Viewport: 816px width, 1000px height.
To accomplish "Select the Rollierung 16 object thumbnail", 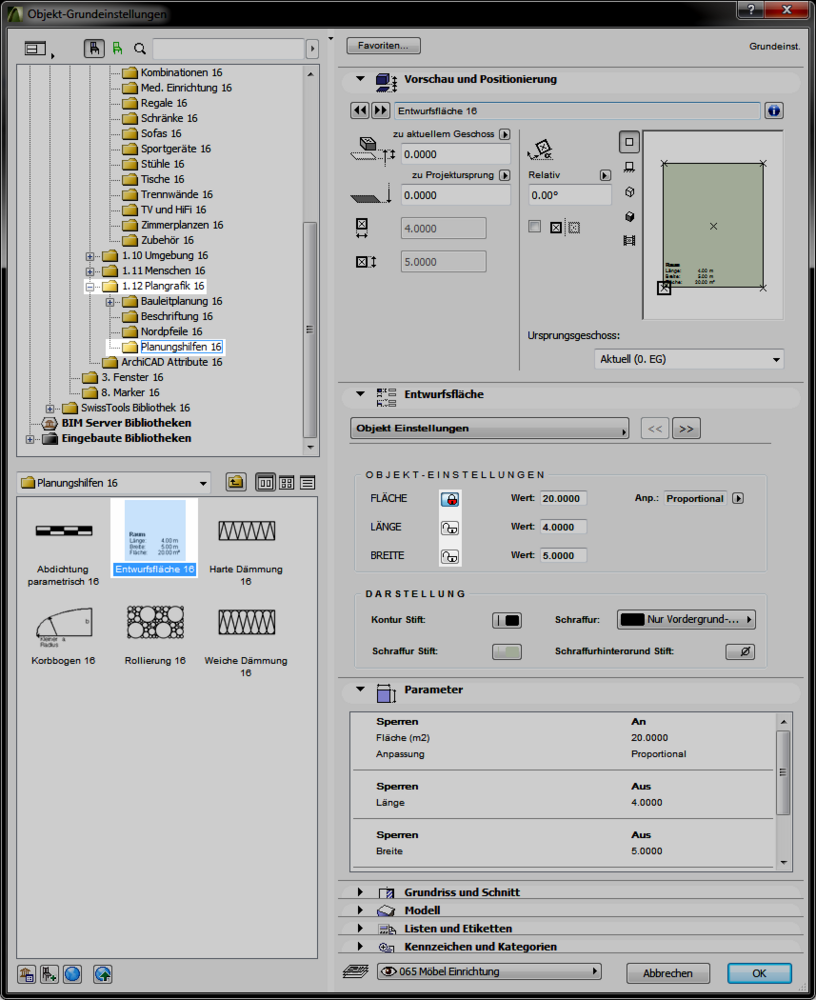I will coord(155,635).
